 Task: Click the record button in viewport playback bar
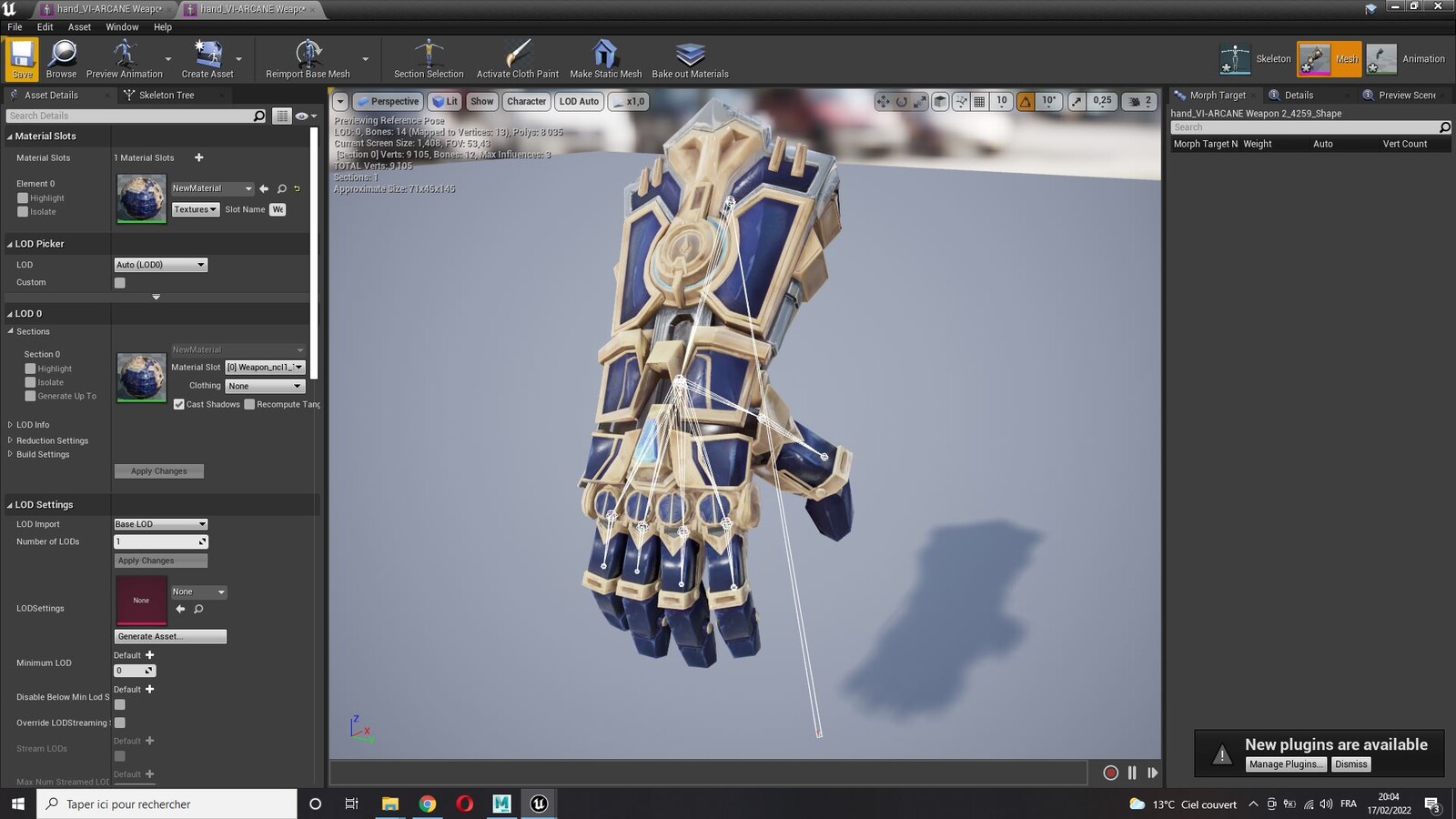pos(1110,773)
